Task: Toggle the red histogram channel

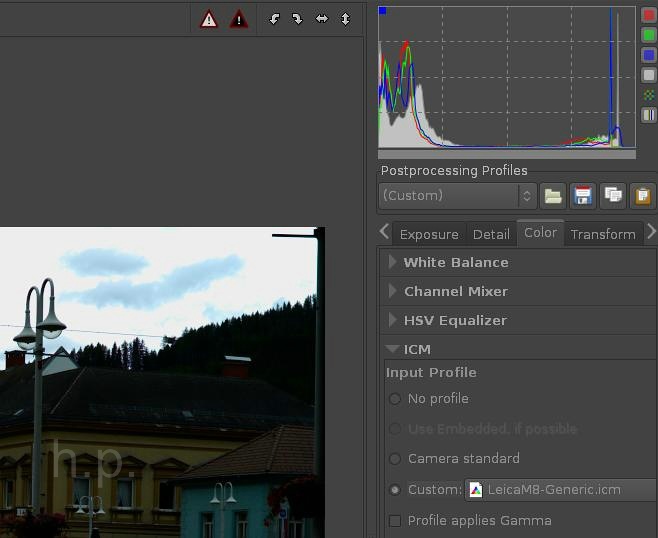Action: 649,16
